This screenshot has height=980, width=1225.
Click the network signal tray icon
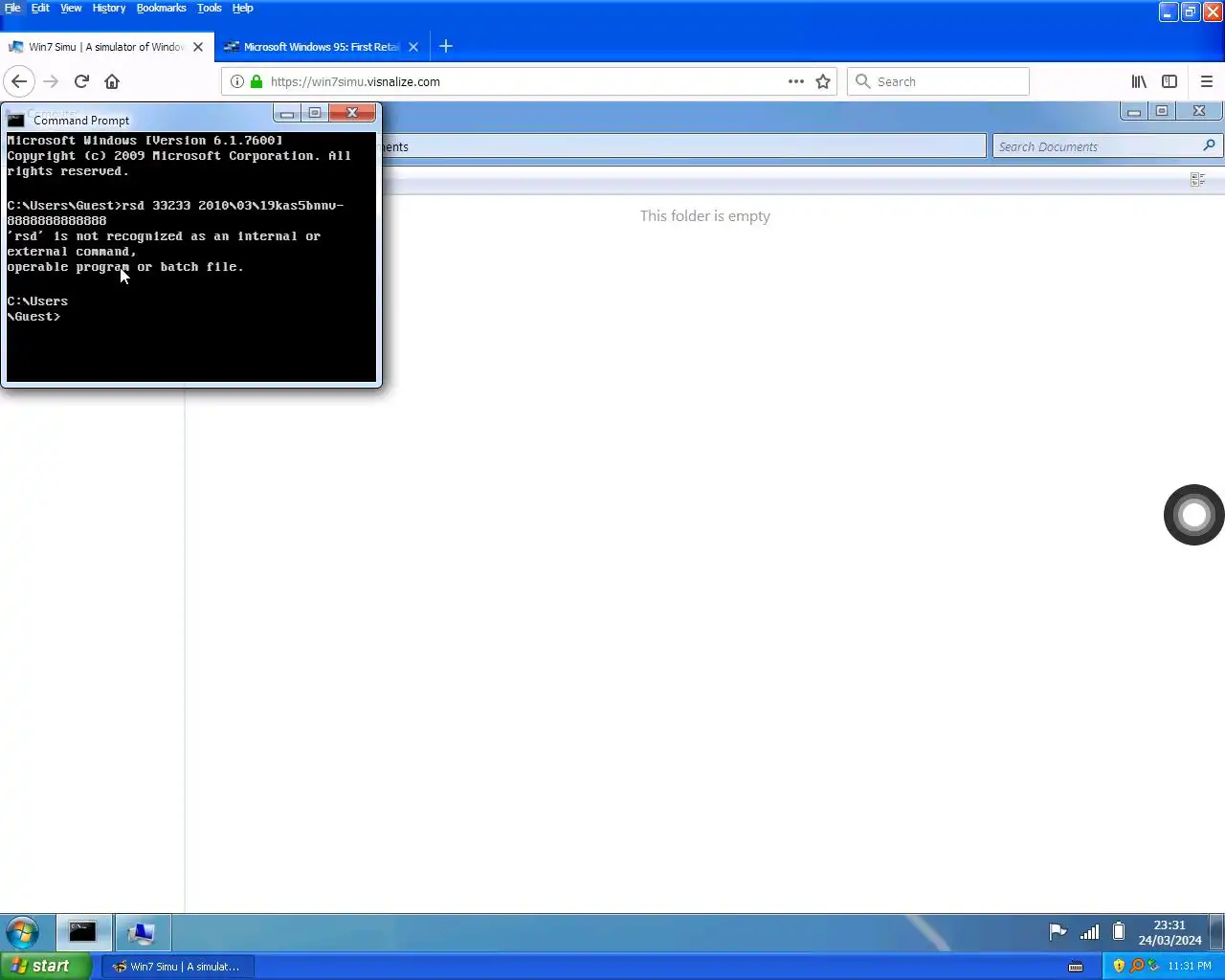point(1089,932)
